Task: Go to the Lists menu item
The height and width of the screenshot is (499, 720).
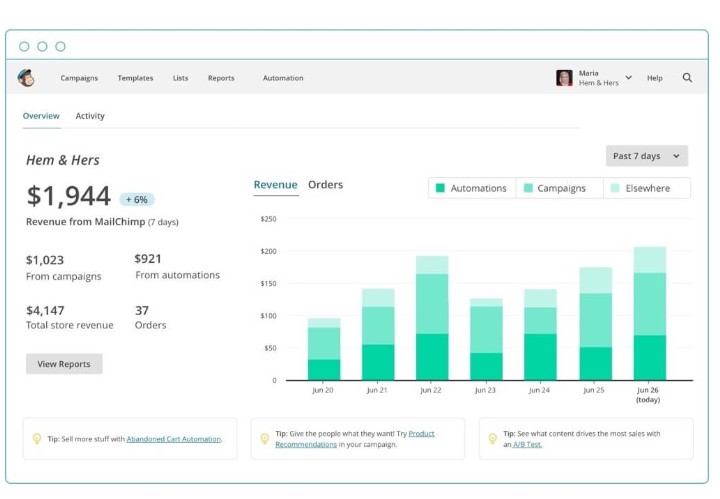Action: [x=180, y=78]
